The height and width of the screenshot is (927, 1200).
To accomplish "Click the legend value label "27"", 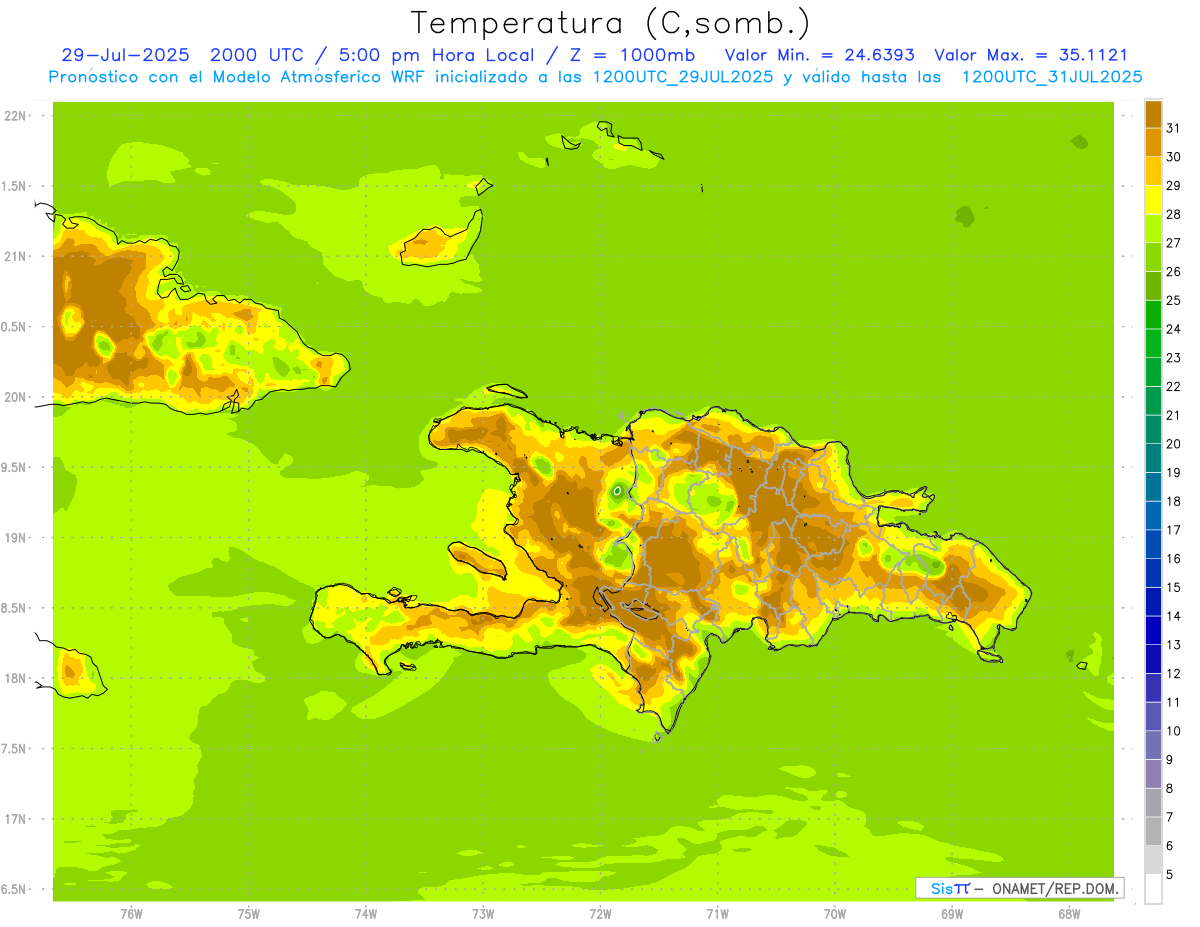I will (1173, 243).
